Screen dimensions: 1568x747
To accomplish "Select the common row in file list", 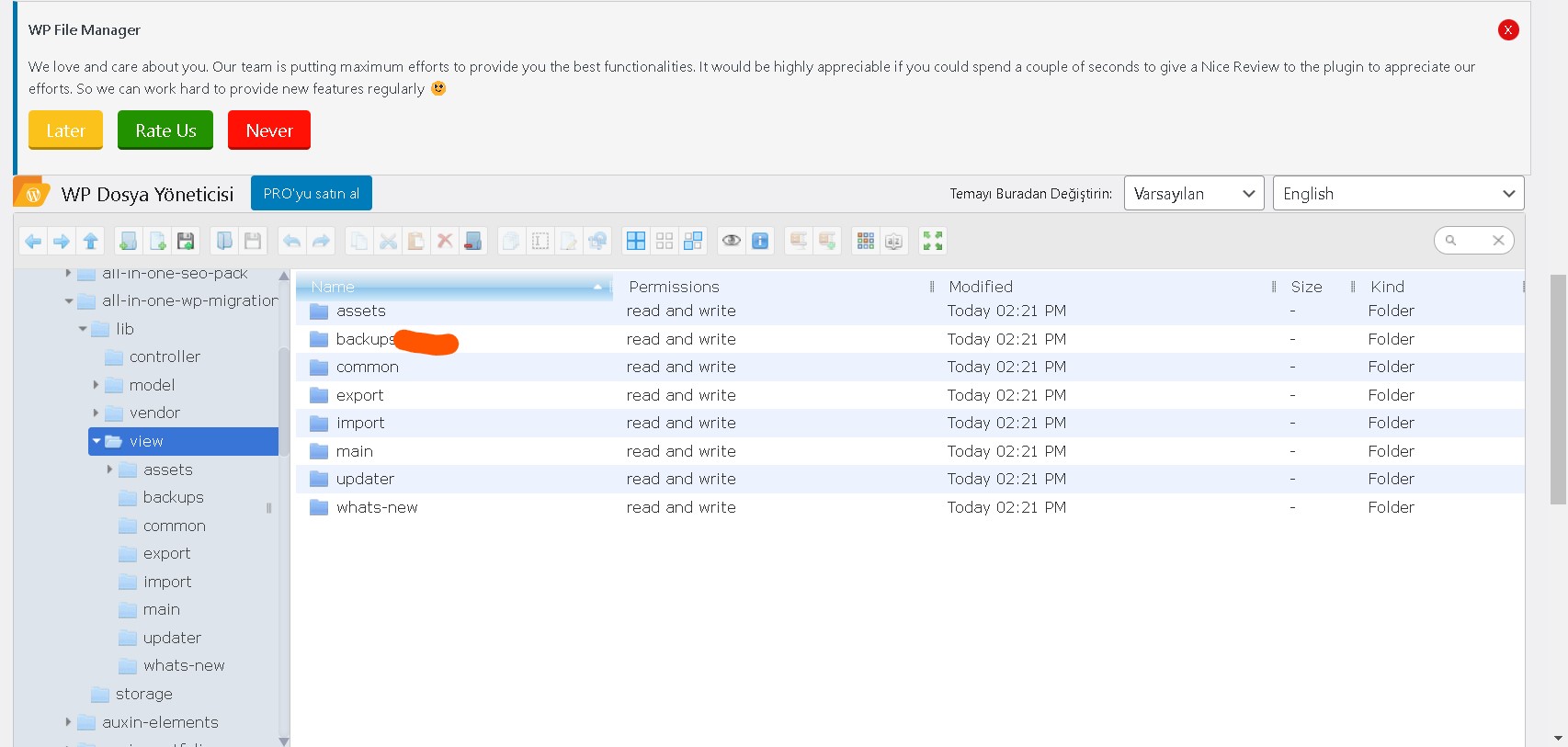I will 910,368.
